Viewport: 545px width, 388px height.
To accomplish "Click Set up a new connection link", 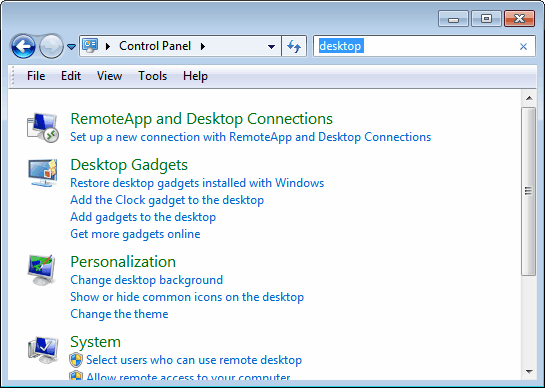I will point(251,137).
